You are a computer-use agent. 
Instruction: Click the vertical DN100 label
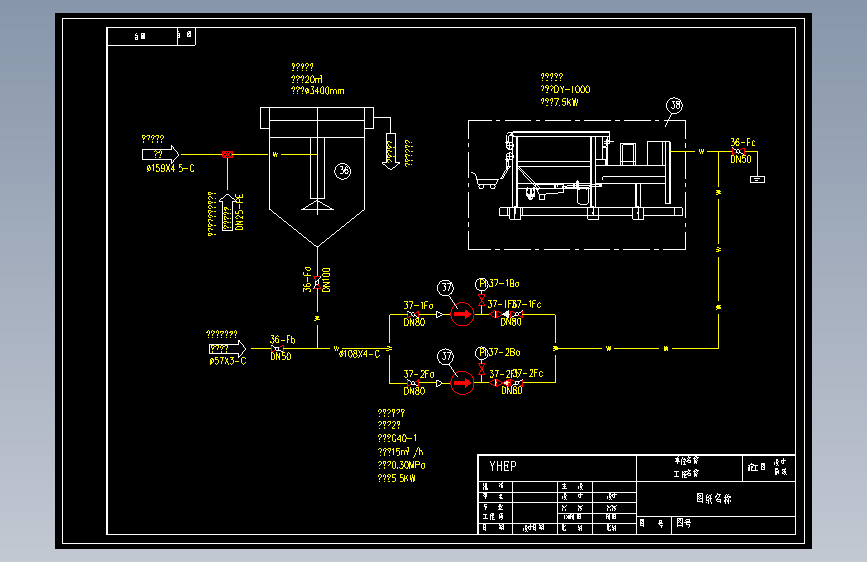tap(326, 280)
